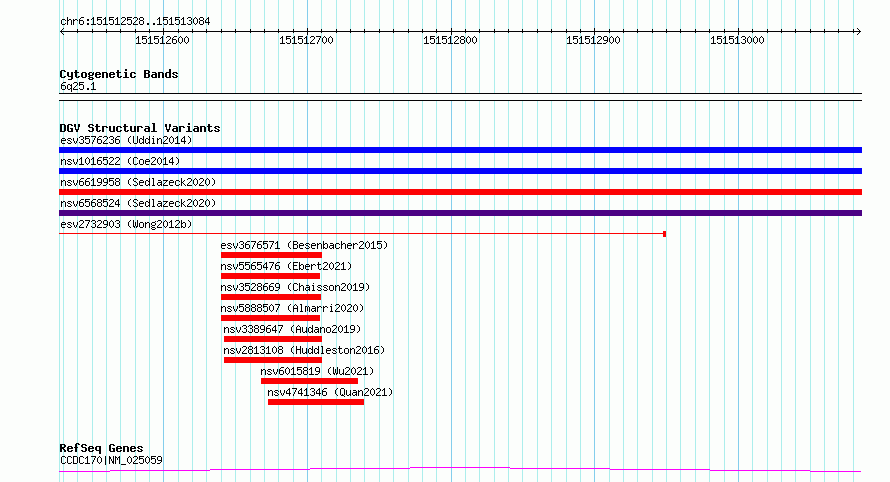Click the red bar for nsv6619958
This screenshot has width=890, height=482.
[460, 192]
